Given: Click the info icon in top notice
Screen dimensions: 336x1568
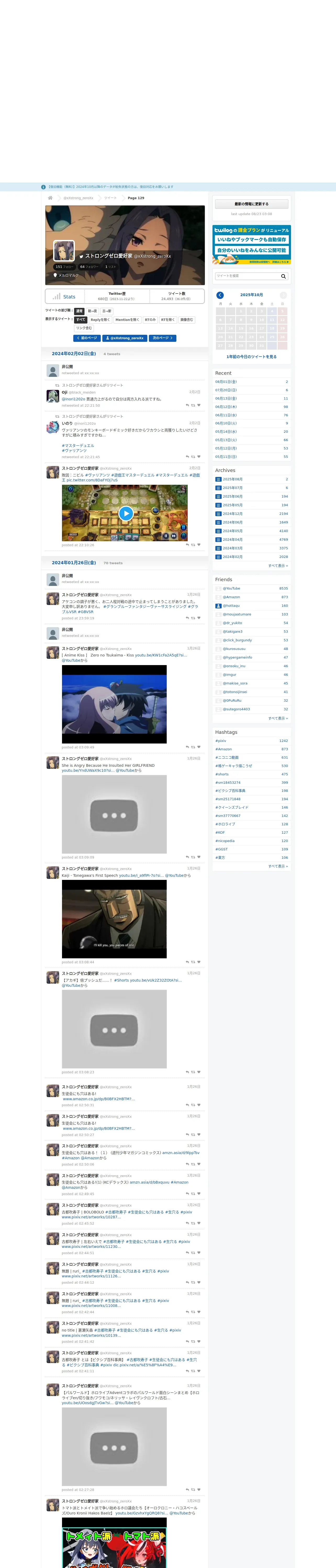Looking at the screenshot, I should [x=43, y=187].
